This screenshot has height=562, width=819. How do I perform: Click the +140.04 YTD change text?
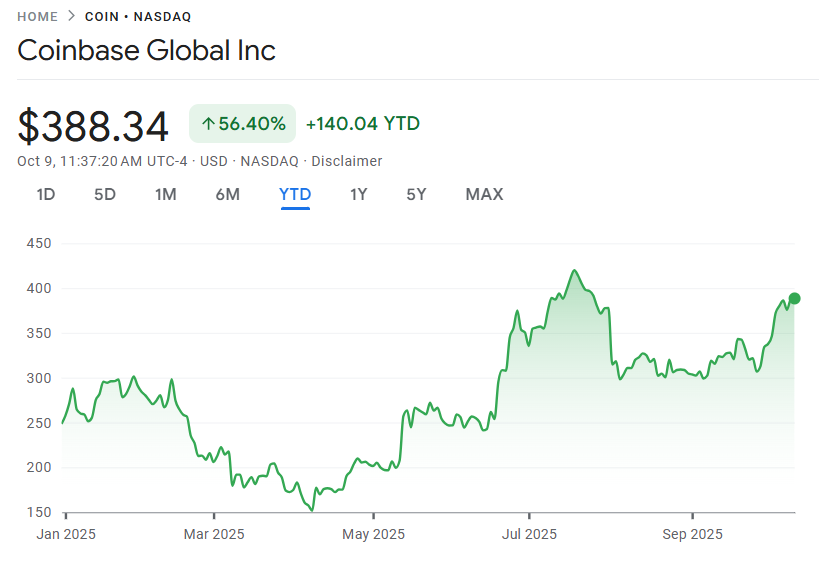[x=362, y=124]
